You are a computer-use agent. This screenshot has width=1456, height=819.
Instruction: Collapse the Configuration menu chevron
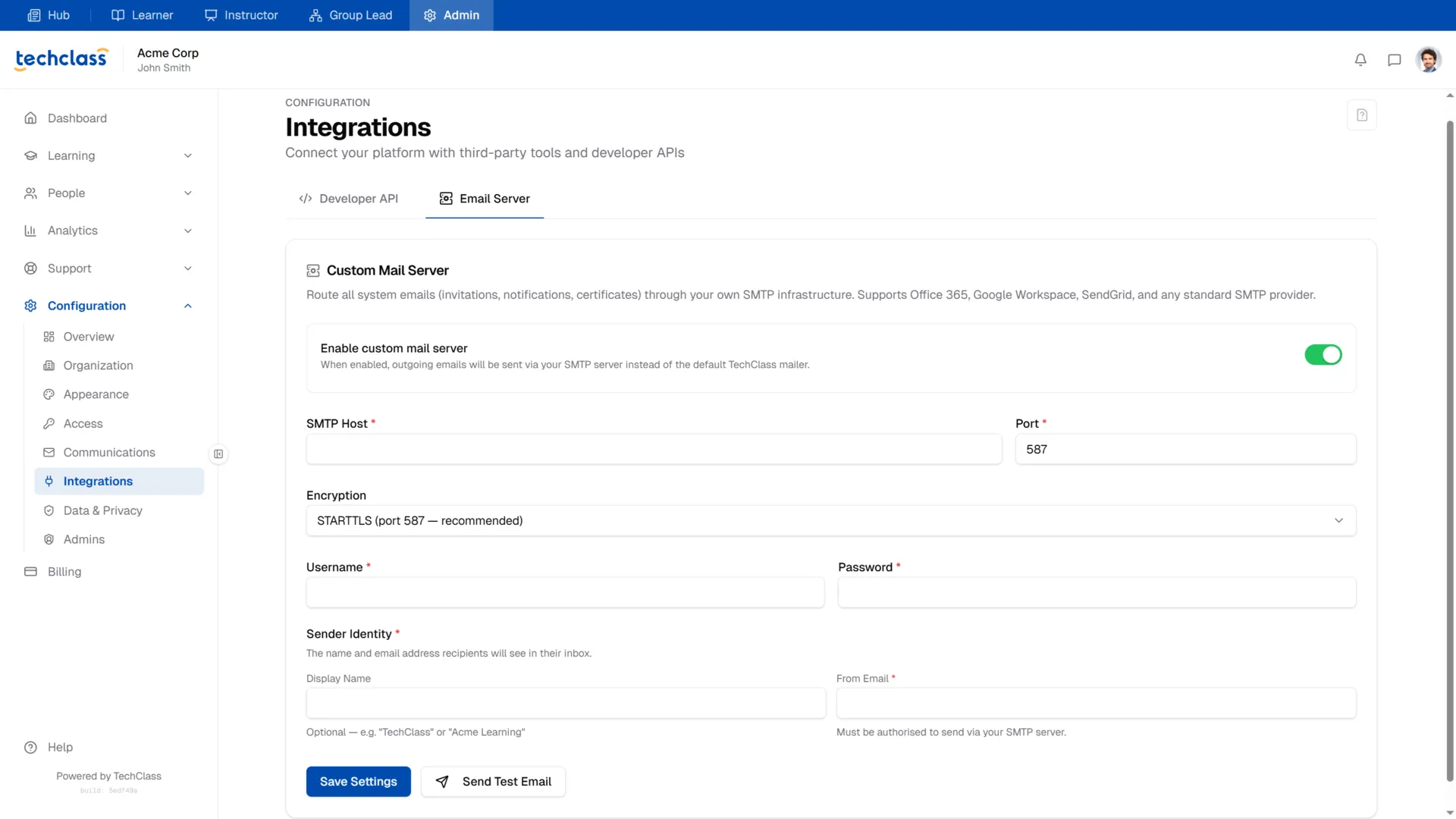coord(188,306)
